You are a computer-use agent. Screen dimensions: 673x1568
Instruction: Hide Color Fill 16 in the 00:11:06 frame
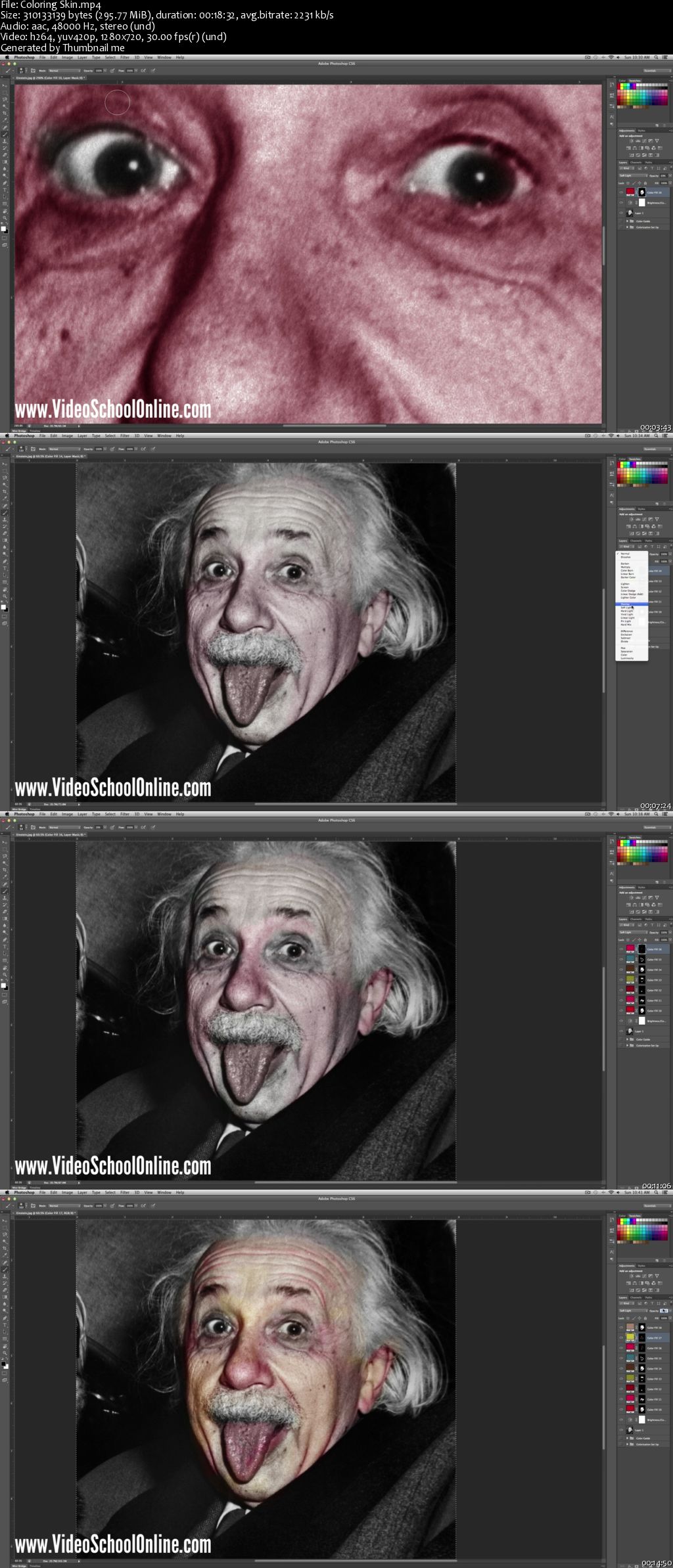(x=621, y=949)
